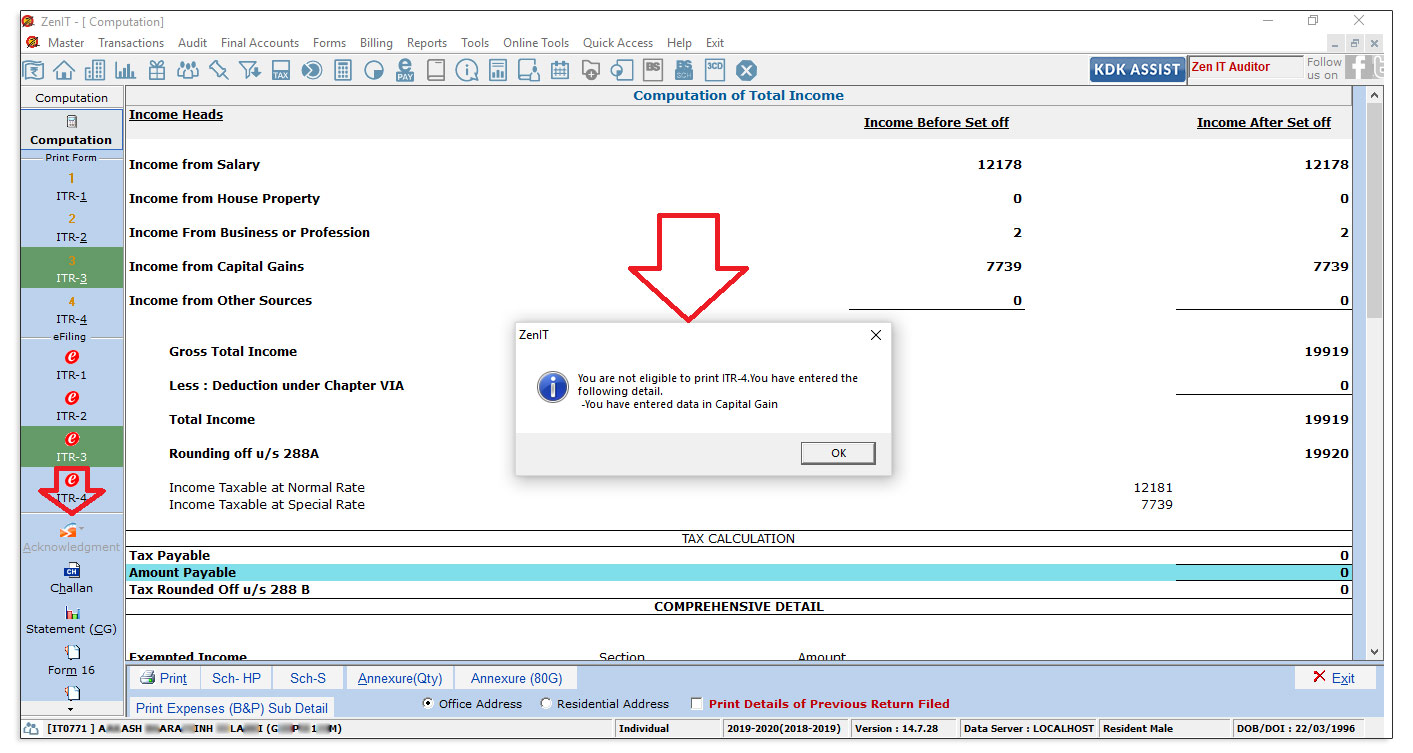Click OK in the ZenIT dialog
Viewport: 1413px width, 753px height.
click(x=838, y=453)
